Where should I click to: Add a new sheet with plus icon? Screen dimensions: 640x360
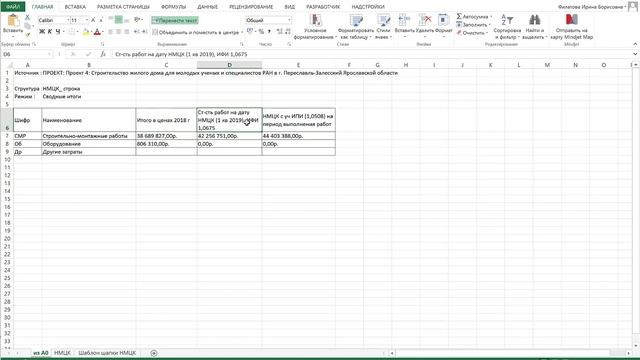coord(153,353)
